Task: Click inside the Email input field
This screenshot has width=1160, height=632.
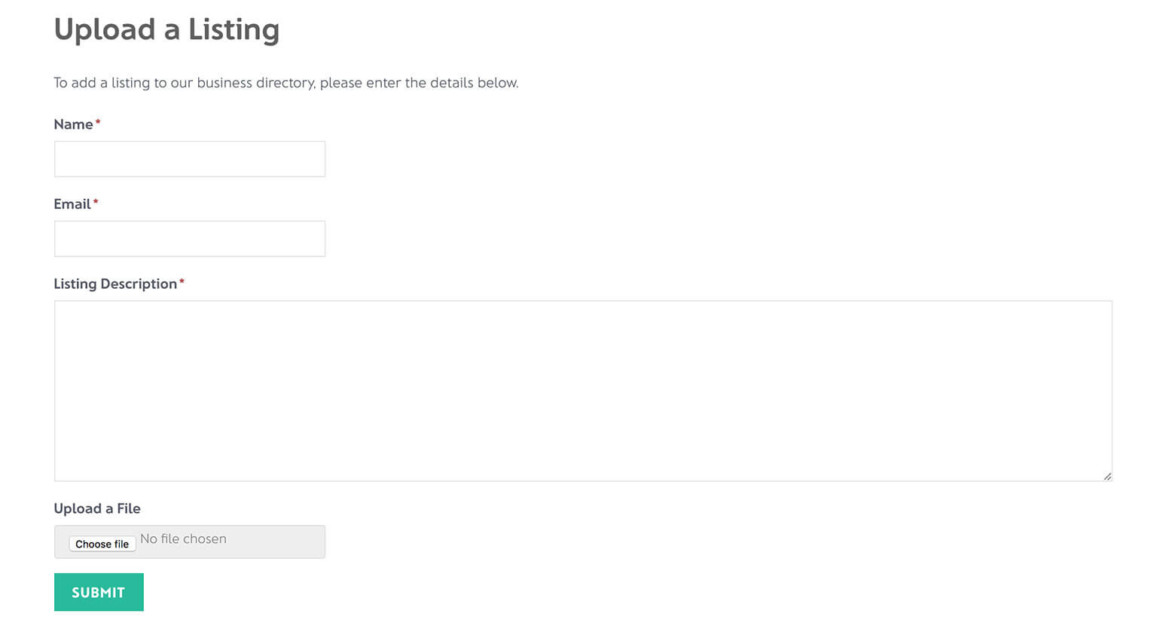Action: 189,238
